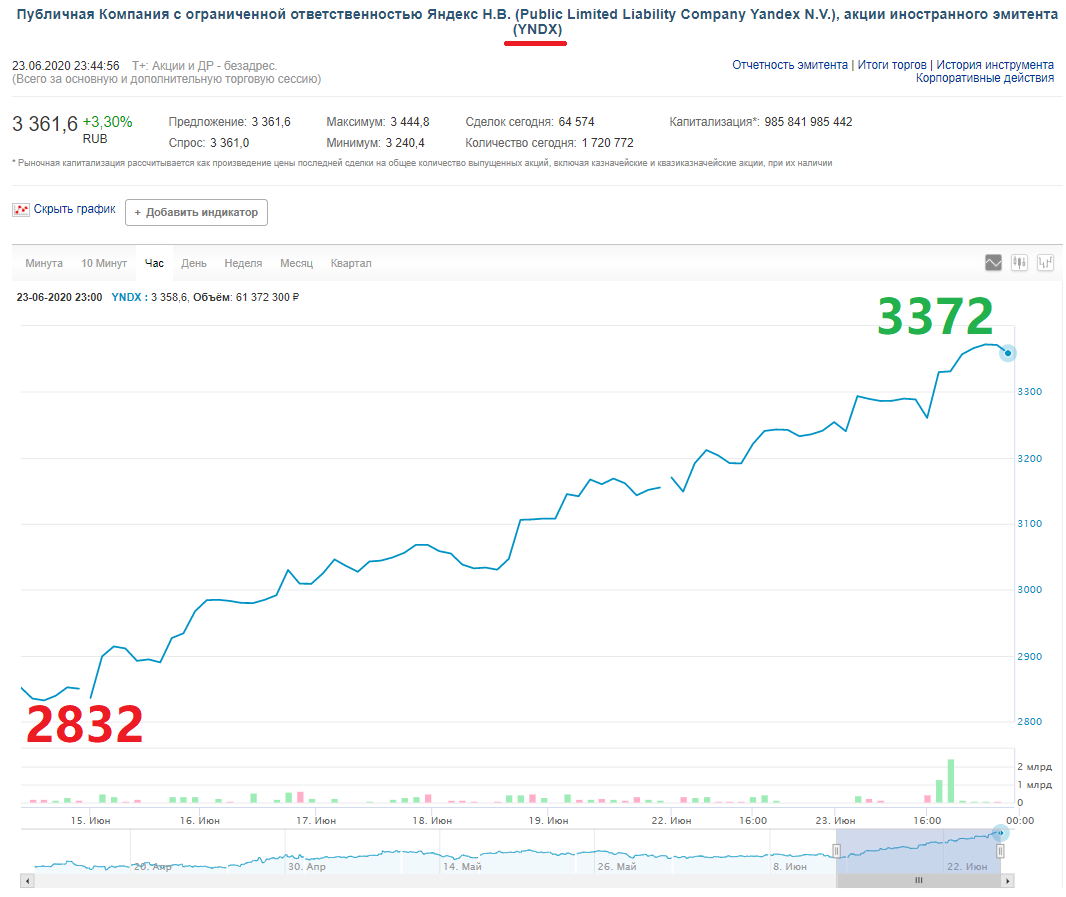
Task: Select the Неделя interval tab
Action: 243,263
